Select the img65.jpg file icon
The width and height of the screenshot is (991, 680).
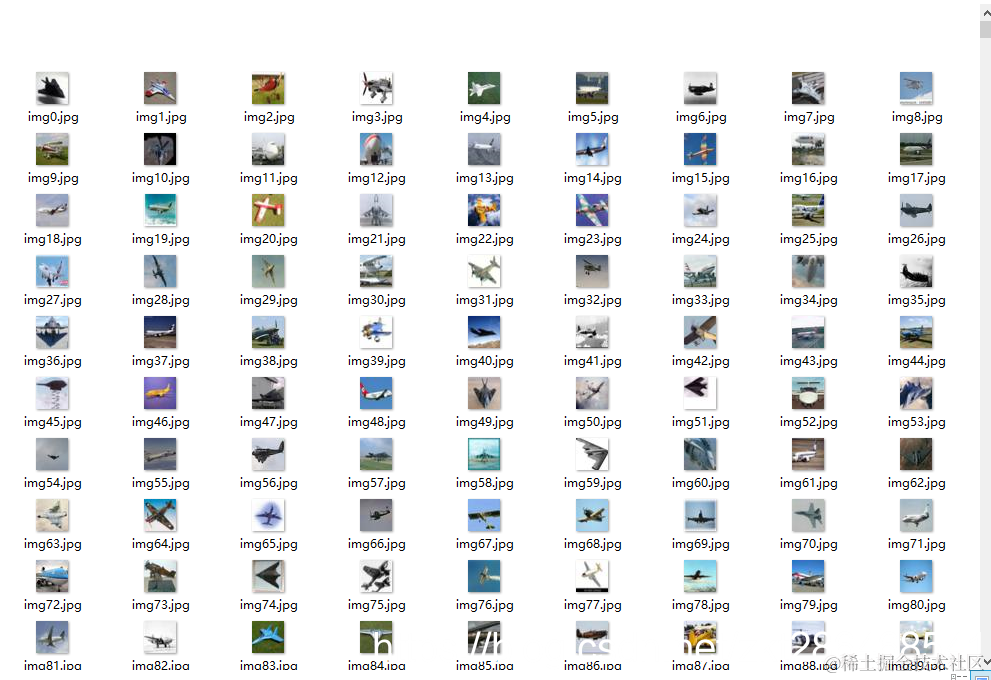(269, 516)
